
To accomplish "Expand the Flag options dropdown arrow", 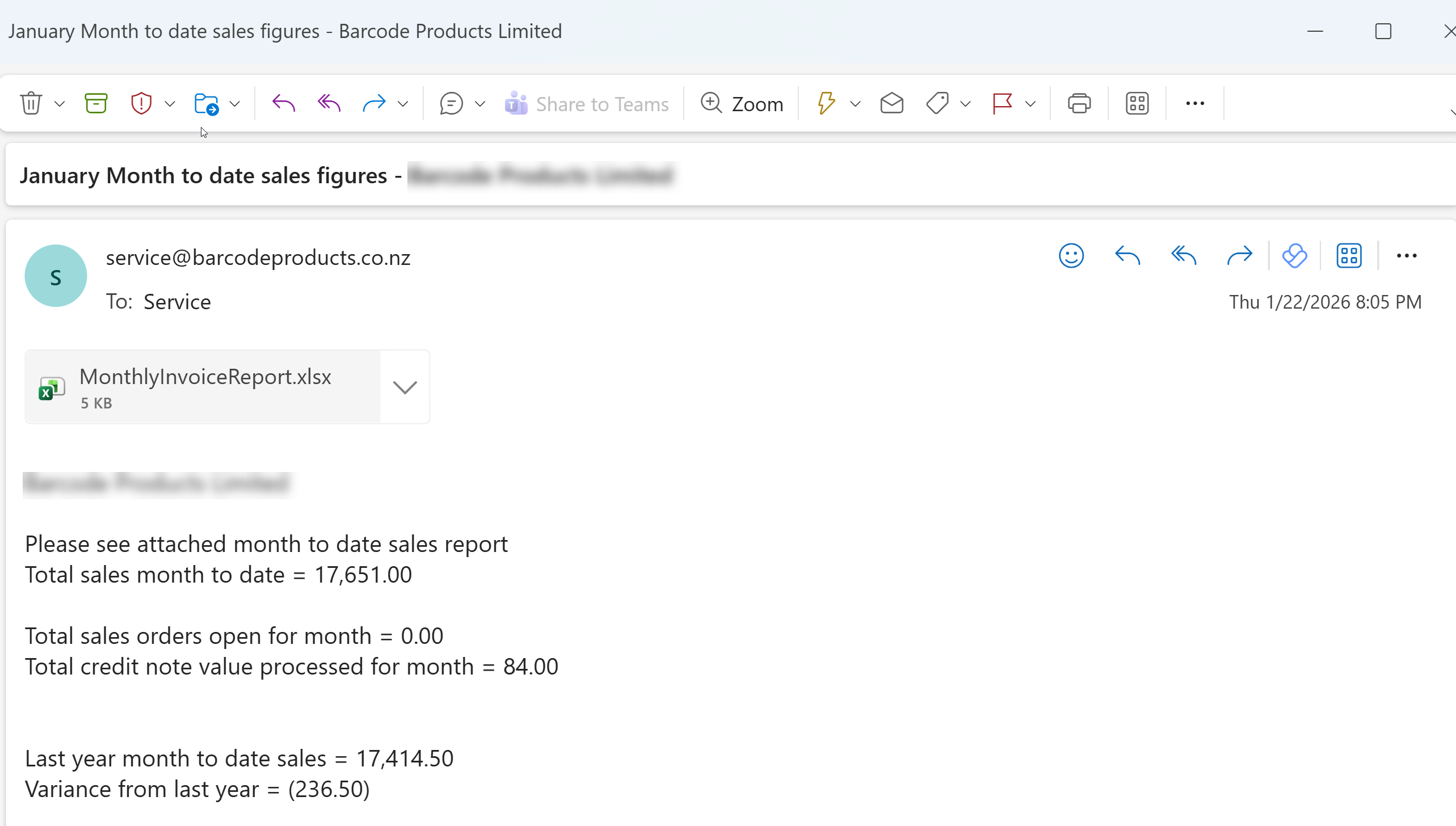I will (x=1031, y=104).
